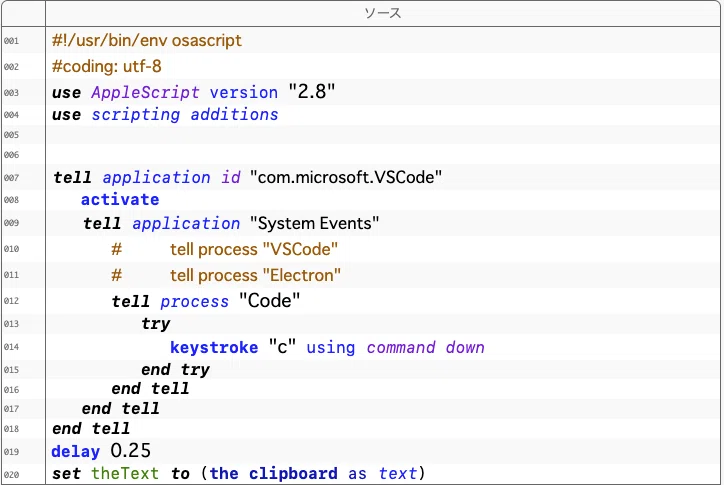This screenshot has height=485, width=724.
Task: Click line number 020
Action: tap(12, 474)
